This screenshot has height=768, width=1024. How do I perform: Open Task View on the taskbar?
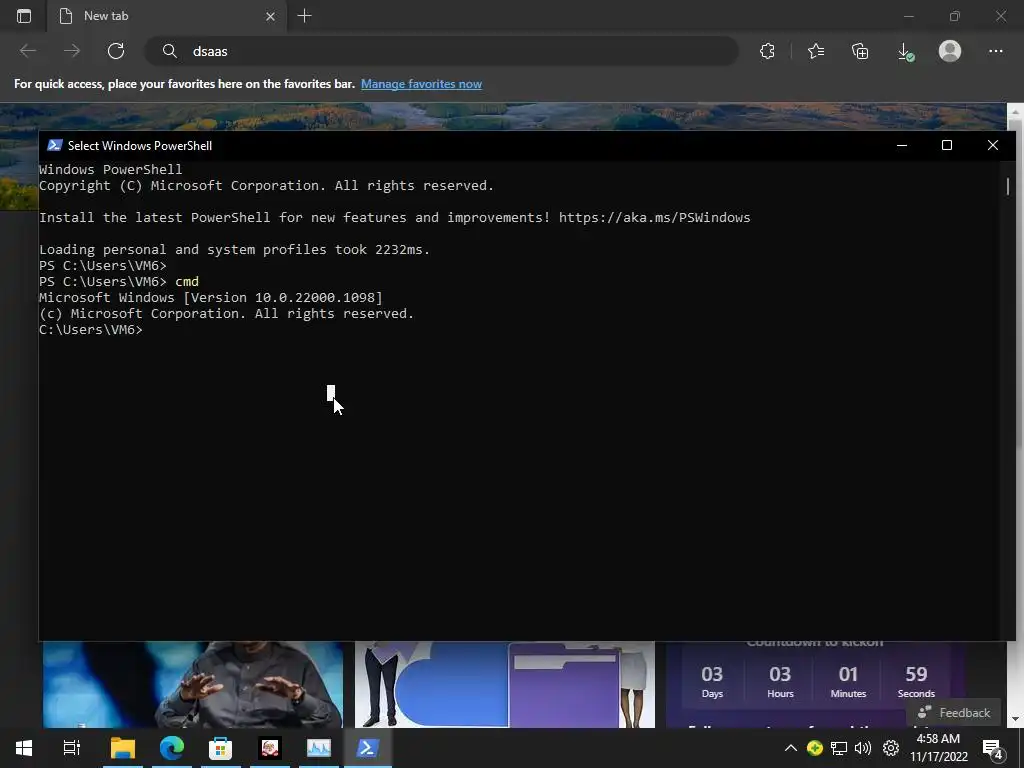coord(72,748)
